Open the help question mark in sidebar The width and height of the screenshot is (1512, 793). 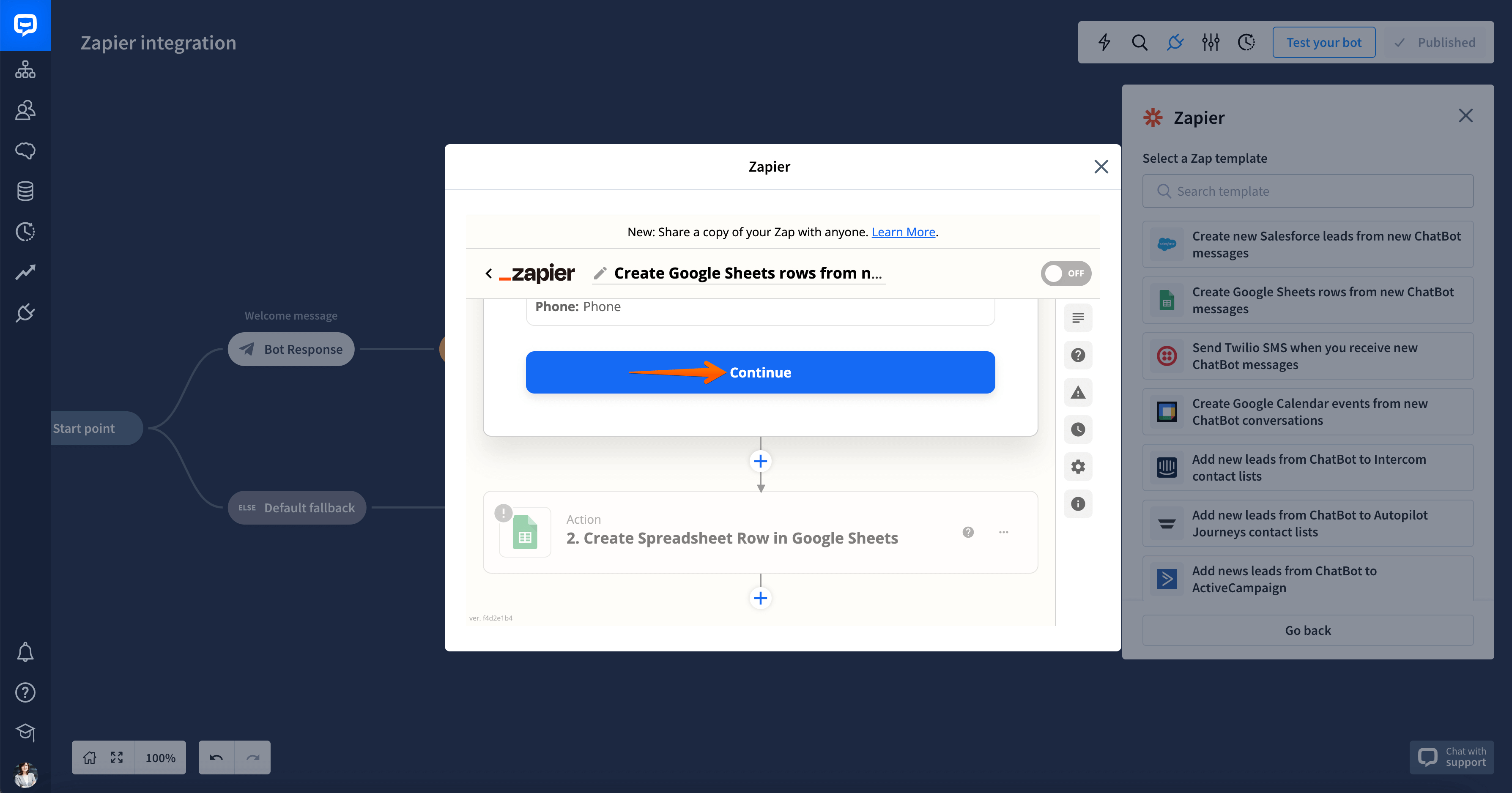25,693
